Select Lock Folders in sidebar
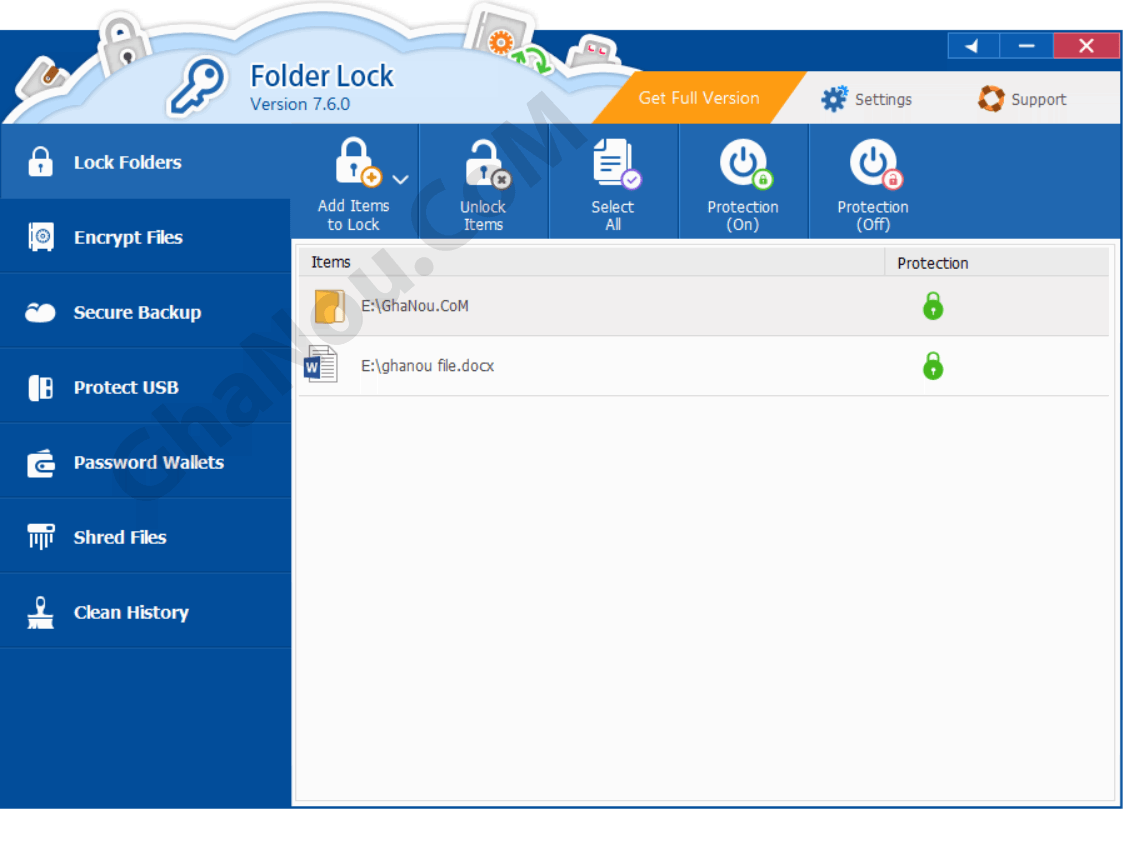This screenshot has height=855, width=1144. pos(146,162)
